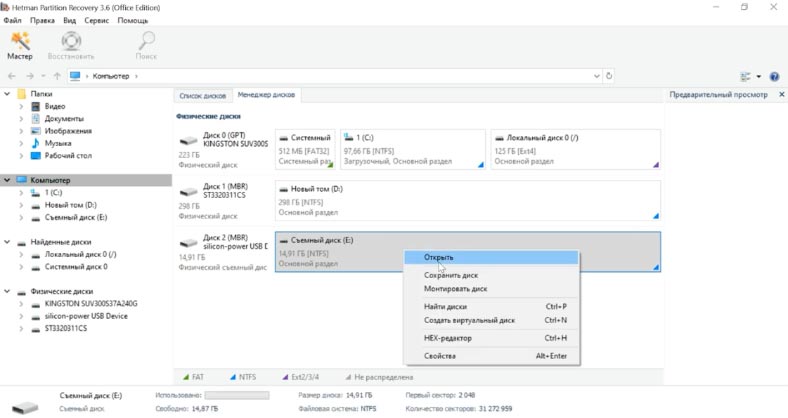The image size is (788, 418).
Task: Select Локальный диск 0 (/) in tree
Action: (x=80, y=254)
